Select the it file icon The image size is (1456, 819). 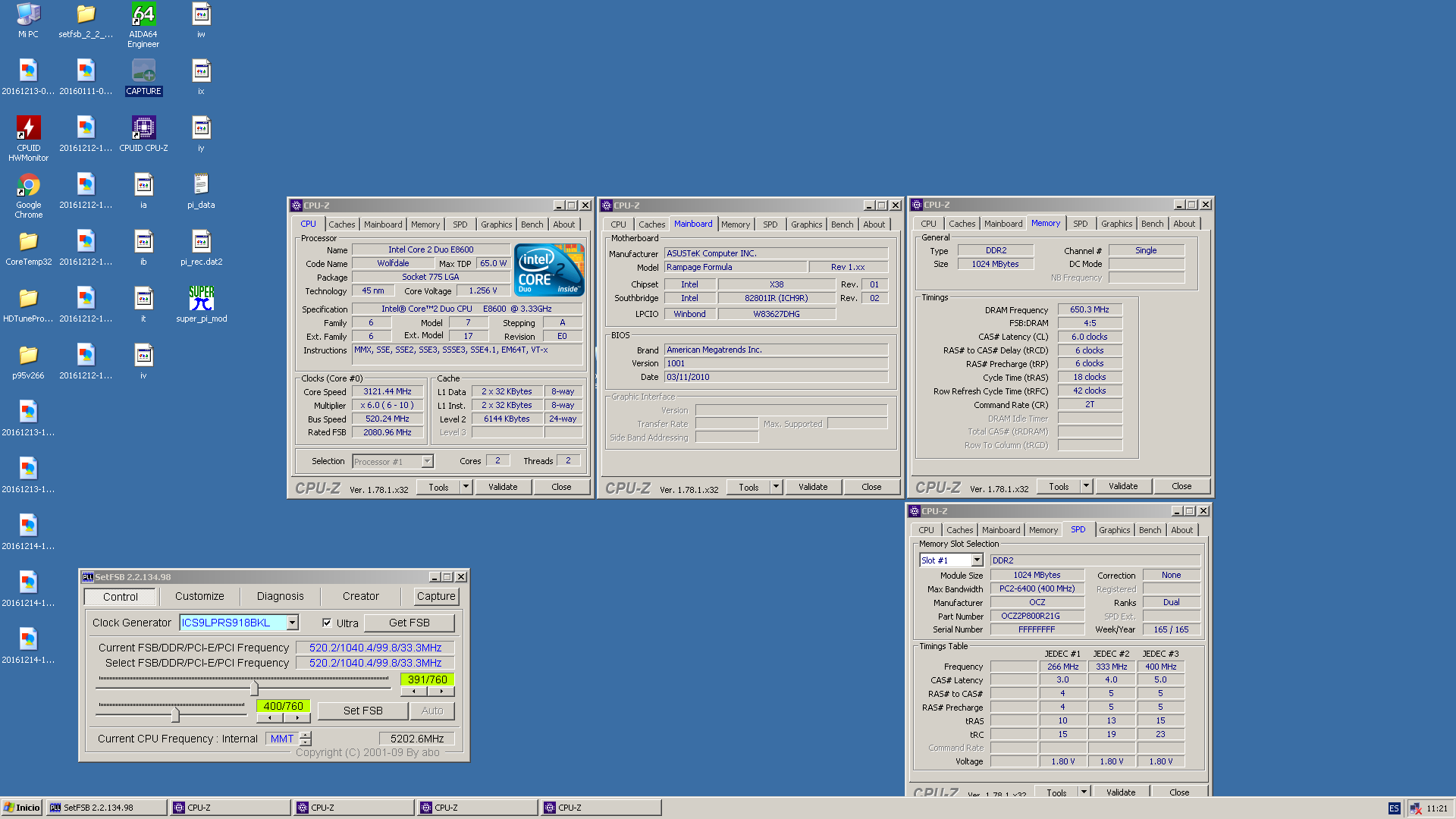[x=143, y=305]
